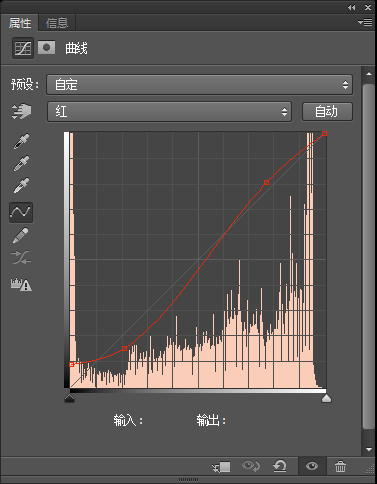Click the layer mask icon
The image size is (377, 484).
pos(47,48)
